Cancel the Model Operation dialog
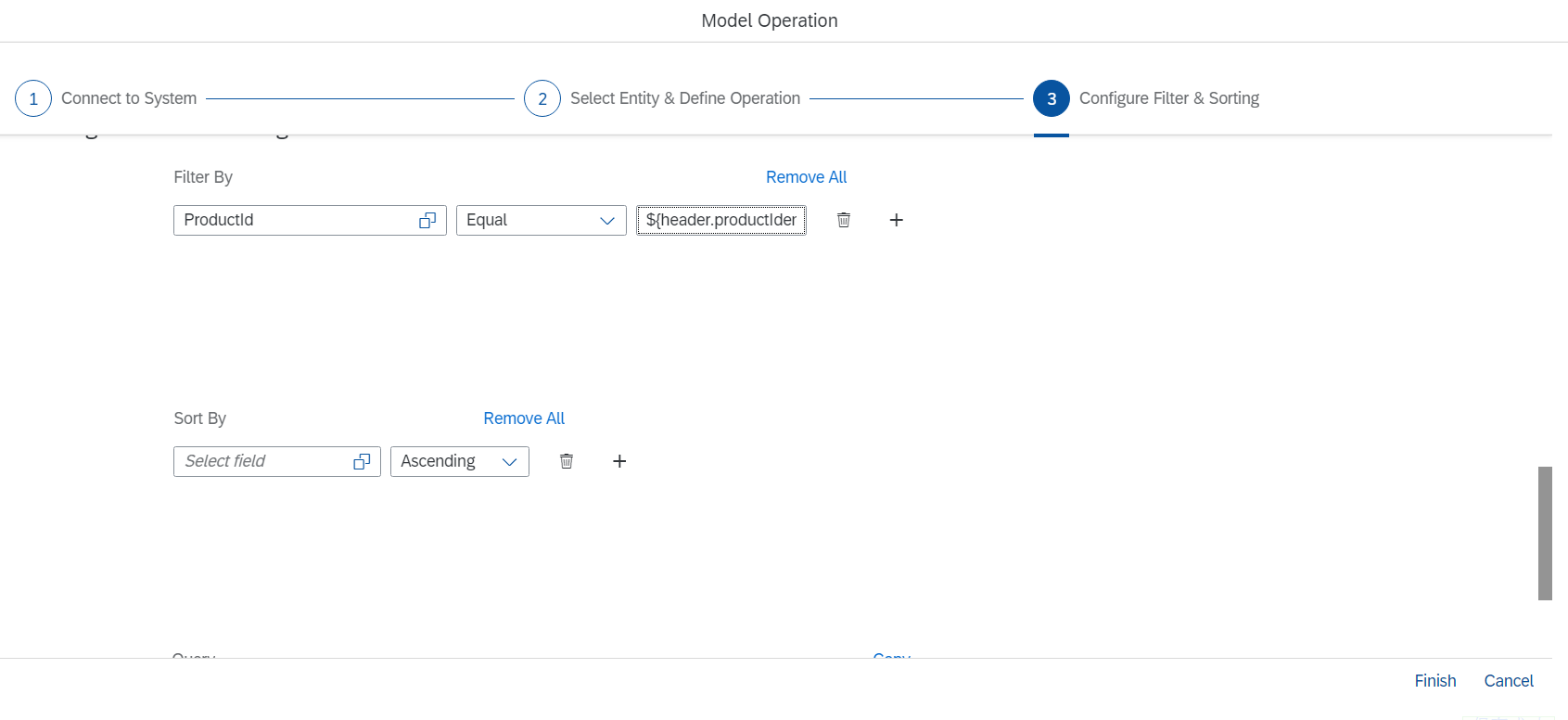Image resolution: width=1568 pixels, height=720 pixels. pyautogui.click(x=1509, y=681)
